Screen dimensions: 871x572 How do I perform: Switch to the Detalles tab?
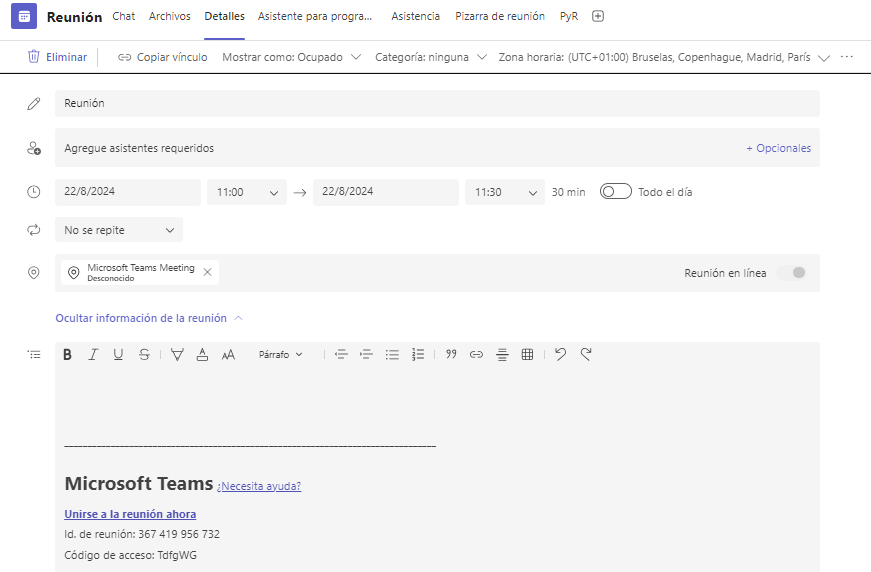click(x=224, y=16)
